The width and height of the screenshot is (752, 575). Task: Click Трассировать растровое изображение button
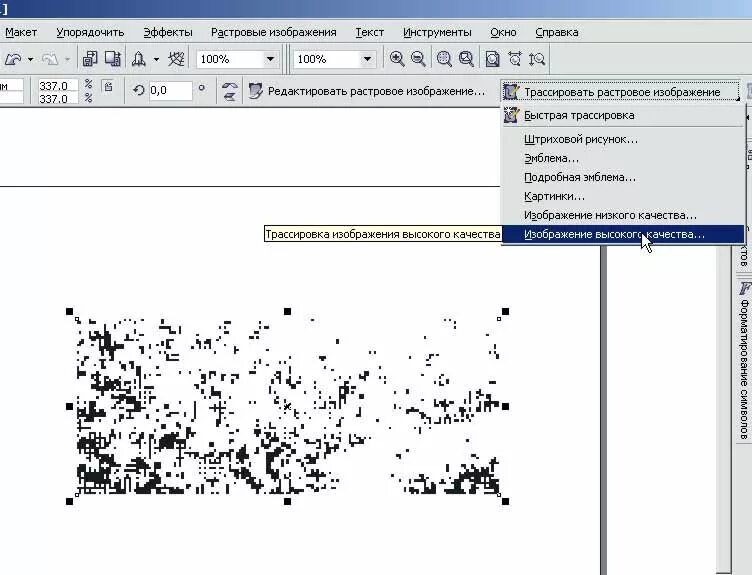click(x=620, y=91)
